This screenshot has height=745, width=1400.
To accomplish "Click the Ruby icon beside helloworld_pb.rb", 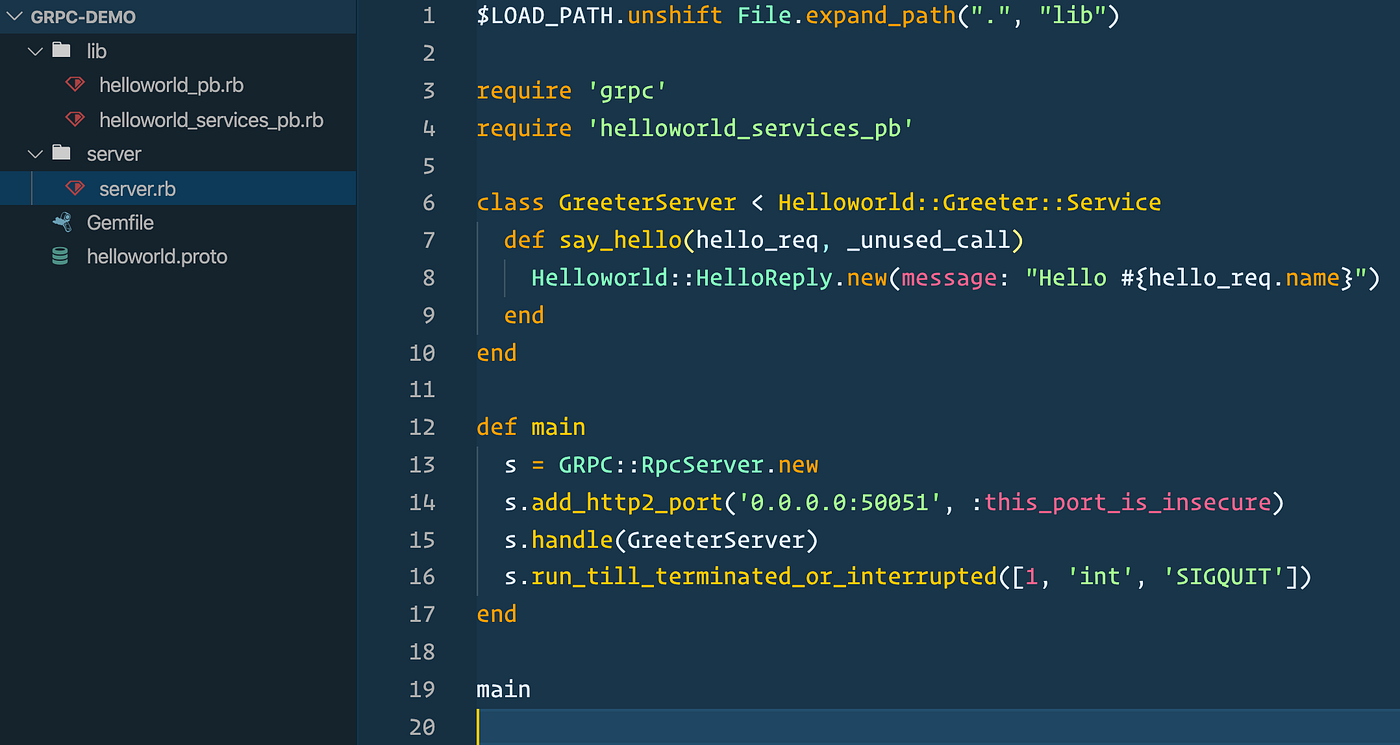I will pos(75,85).
